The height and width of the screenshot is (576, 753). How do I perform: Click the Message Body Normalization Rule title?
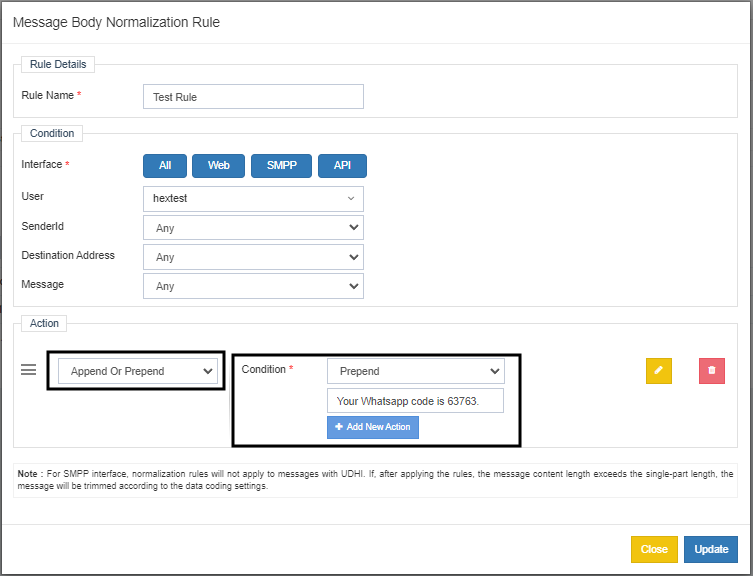[x=116, y=22]
